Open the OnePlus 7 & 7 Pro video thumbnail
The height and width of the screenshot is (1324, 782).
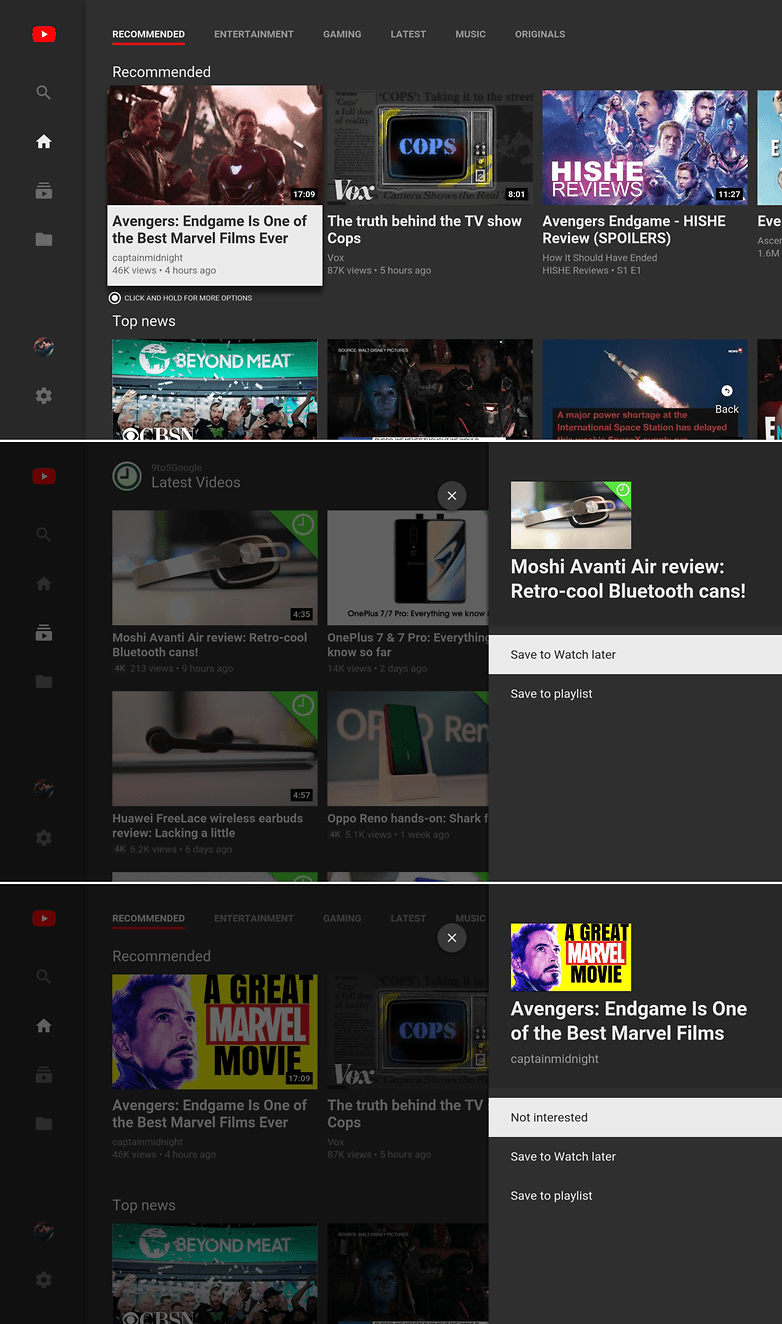pyautogui.click(x=408, y=568)
